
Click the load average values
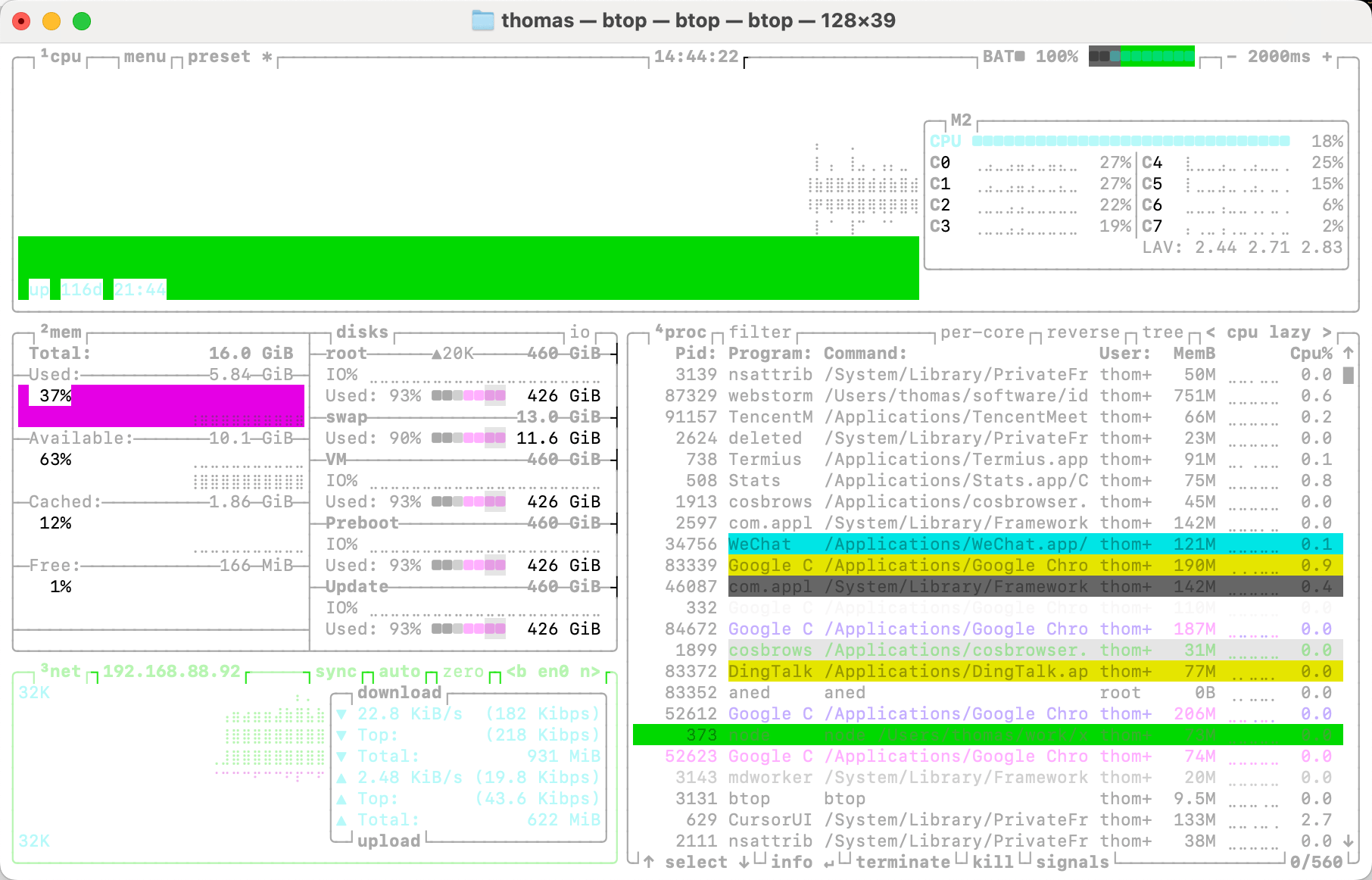(x=1268, y=248)
